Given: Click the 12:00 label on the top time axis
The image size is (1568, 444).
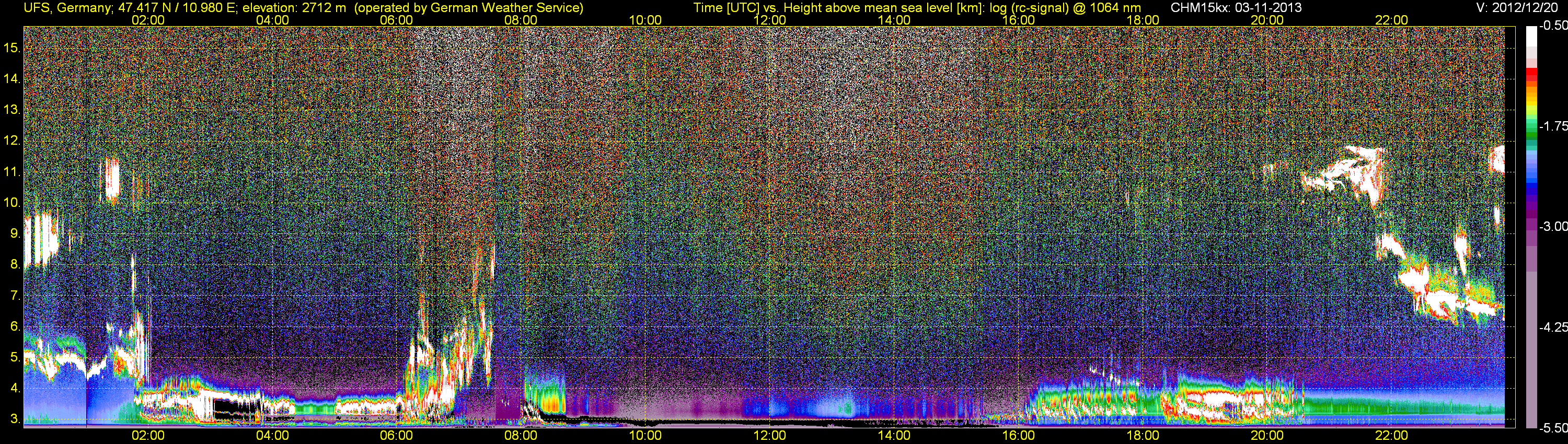Looking at the screenshot, I should (x=769, y=20).
